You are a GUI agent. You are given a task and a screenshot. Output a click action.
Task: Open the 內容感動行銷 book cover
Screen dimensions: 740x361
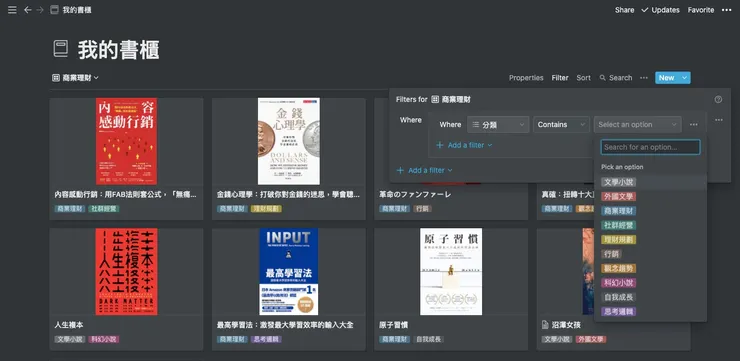126,142
